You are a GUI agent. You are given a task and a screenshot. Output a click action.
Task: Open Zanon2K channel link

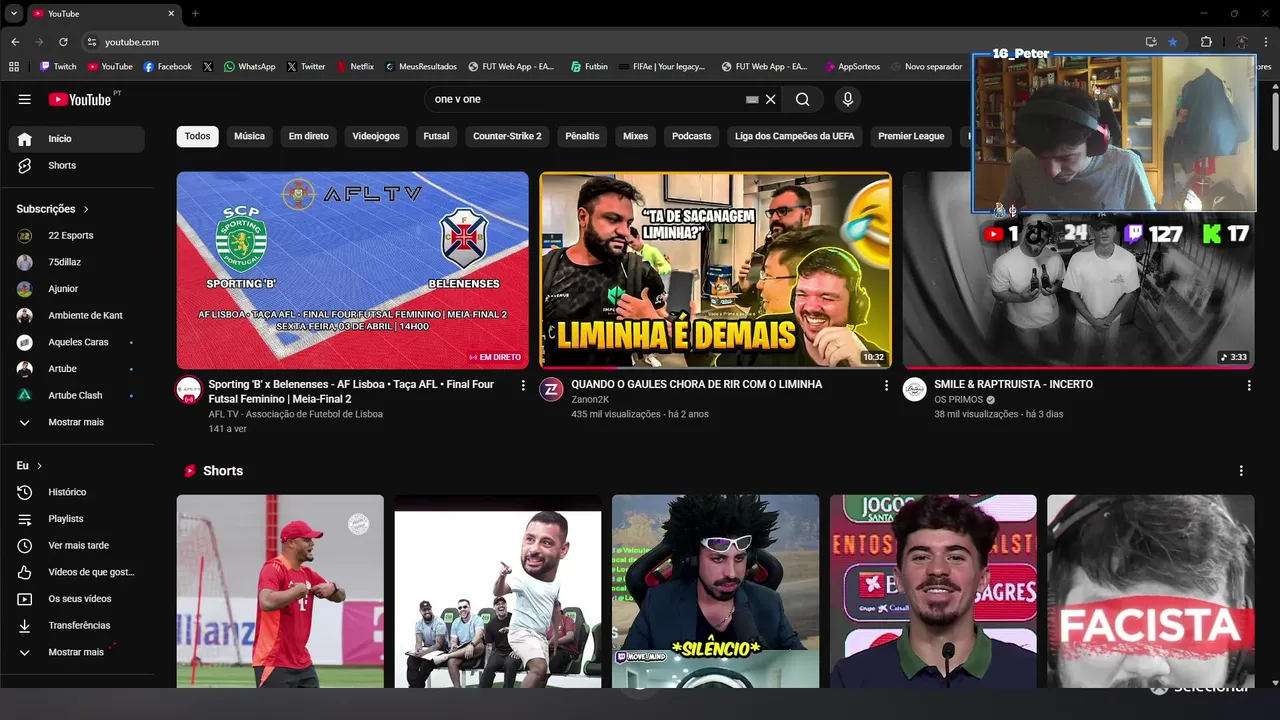click(590, 399)
